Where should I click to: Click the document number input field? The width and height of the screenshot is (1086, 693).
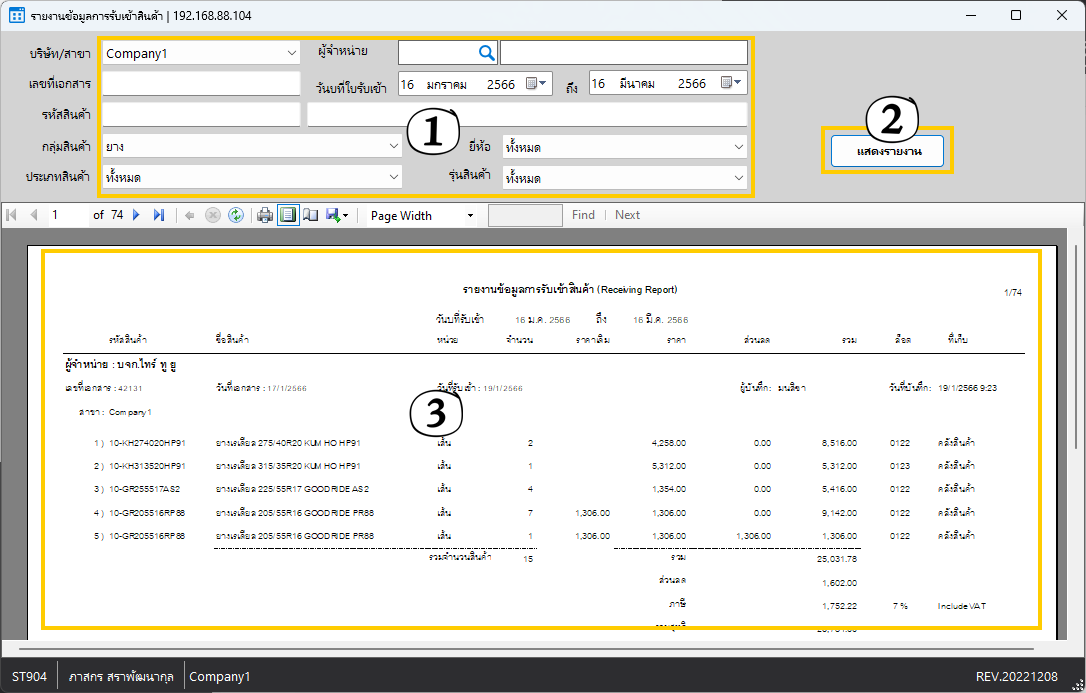tap(201, 84)
